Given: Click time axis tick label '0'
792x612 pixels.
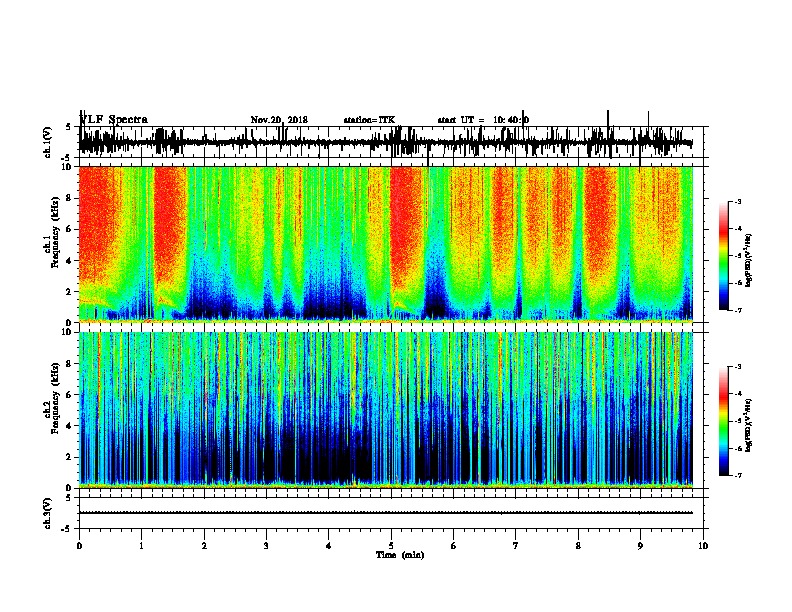Looking at the screenshot, I should point(79,546).
